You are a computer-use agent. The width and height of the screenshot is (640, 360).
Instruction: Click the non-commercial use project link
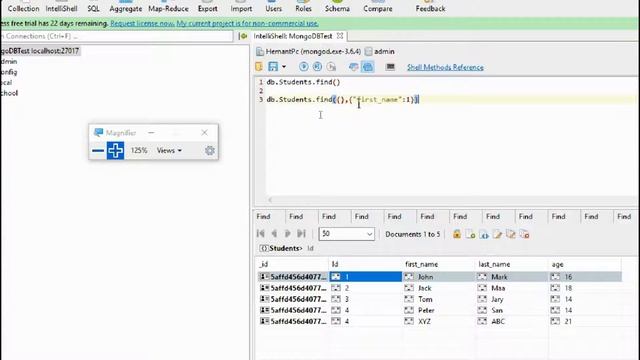point(247,24)
